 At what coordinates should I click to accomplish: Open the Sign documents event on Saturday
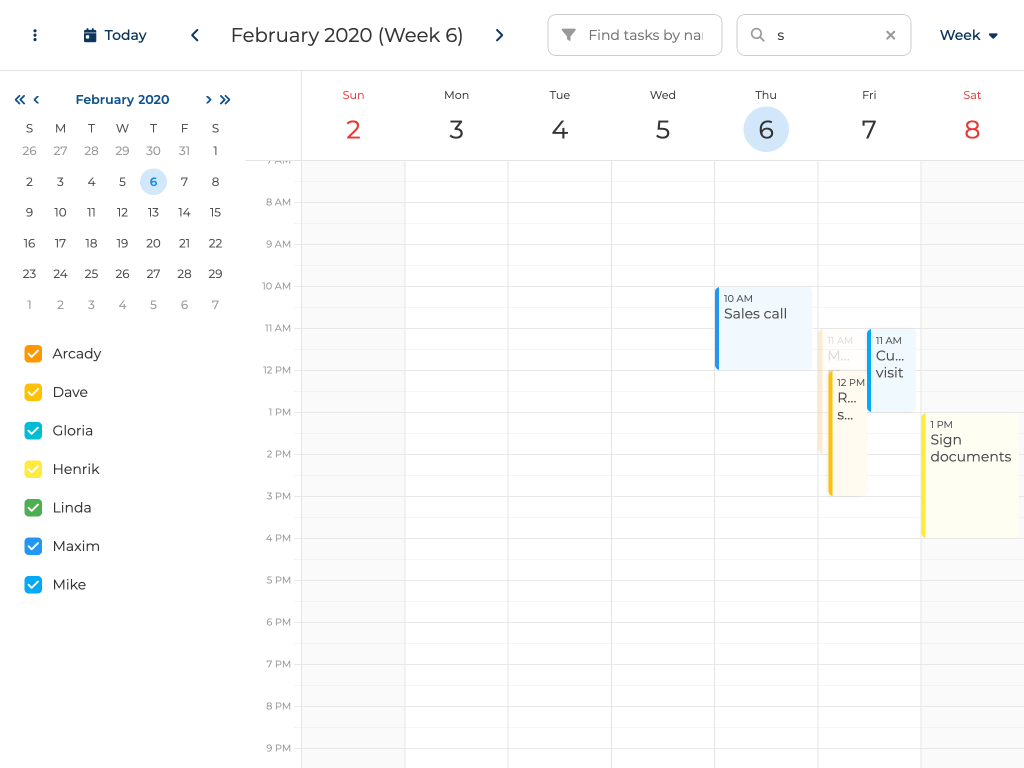pyautogui.click(x=970, y=475)
